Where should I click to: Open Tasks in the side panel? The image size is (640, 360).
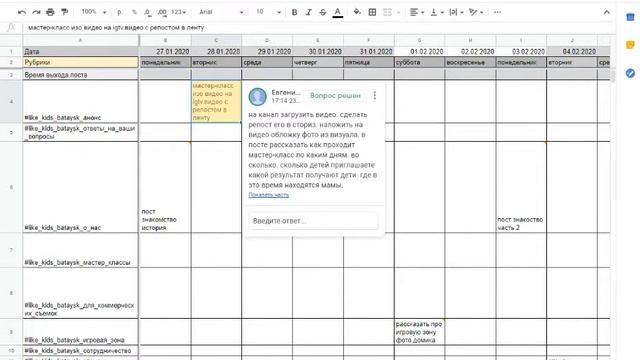tap(630, 73)
